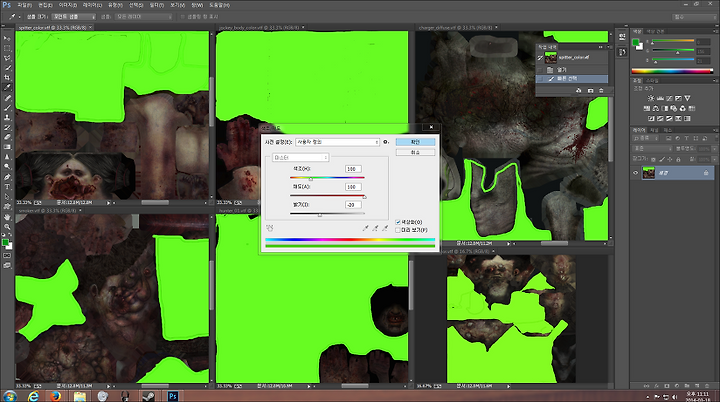Toggle the sample ring checkbox in options bar

click(x=182, y=17)
